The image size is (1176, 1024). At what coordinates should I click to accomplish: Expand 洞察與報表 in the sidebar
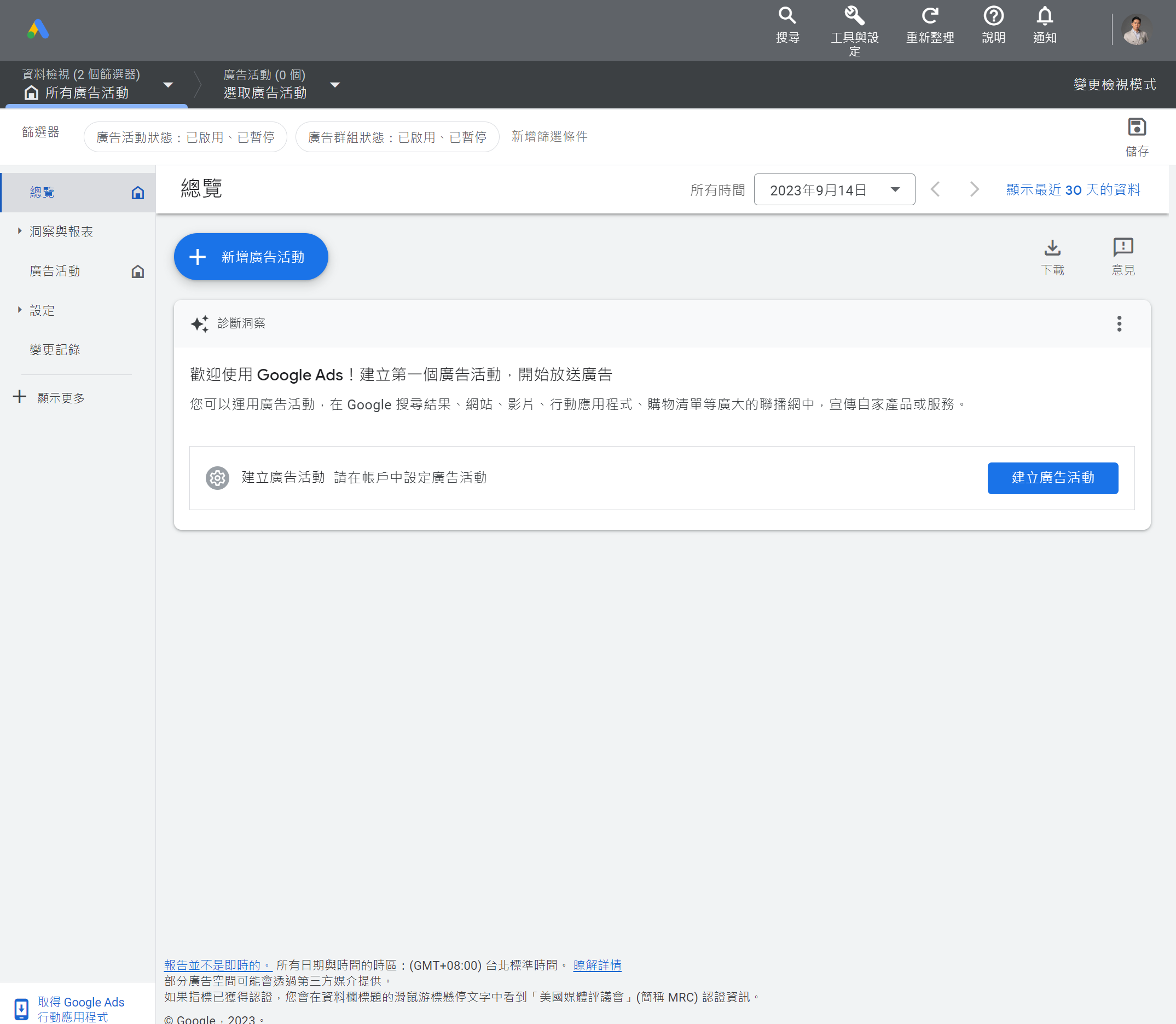click(61, 232)
